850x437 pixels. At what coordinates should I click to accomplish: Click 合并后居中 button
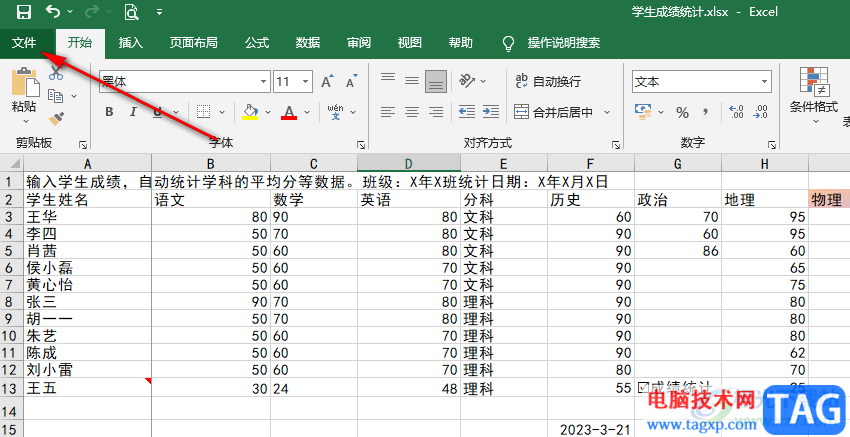(553, 112)
